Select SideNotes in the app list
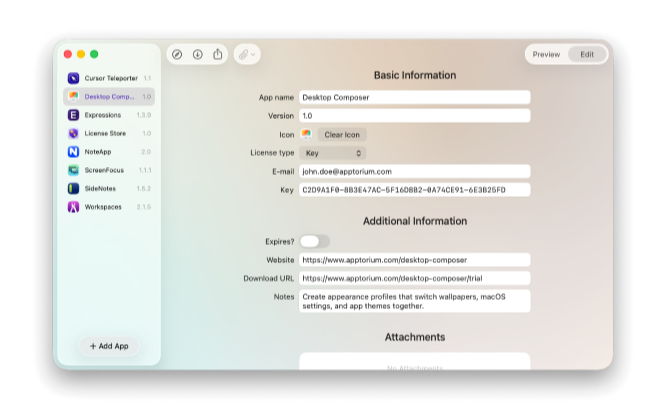655x406 pixels. point(109,188)
